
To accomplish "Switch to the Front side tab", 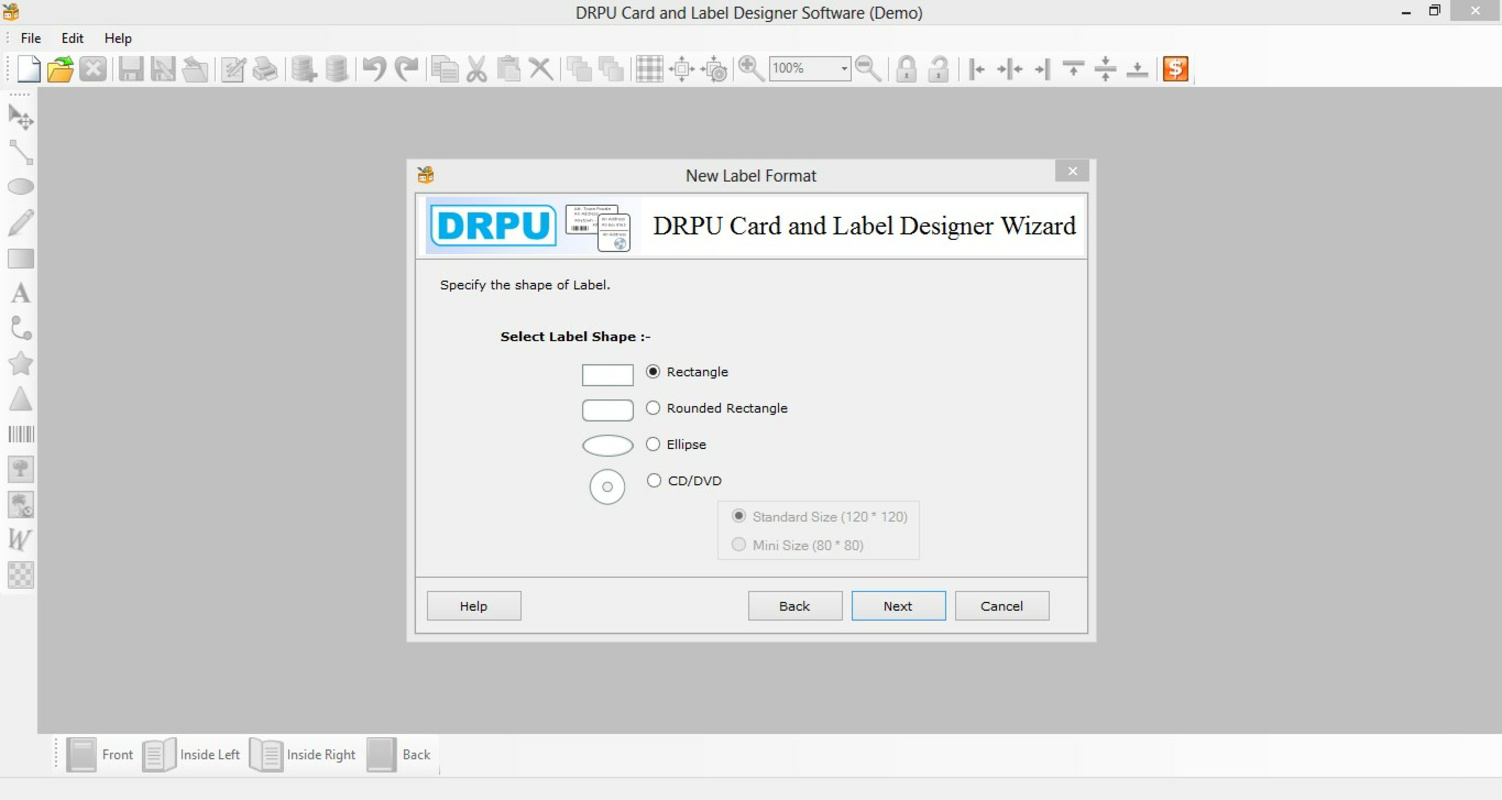I will point(99,755).
